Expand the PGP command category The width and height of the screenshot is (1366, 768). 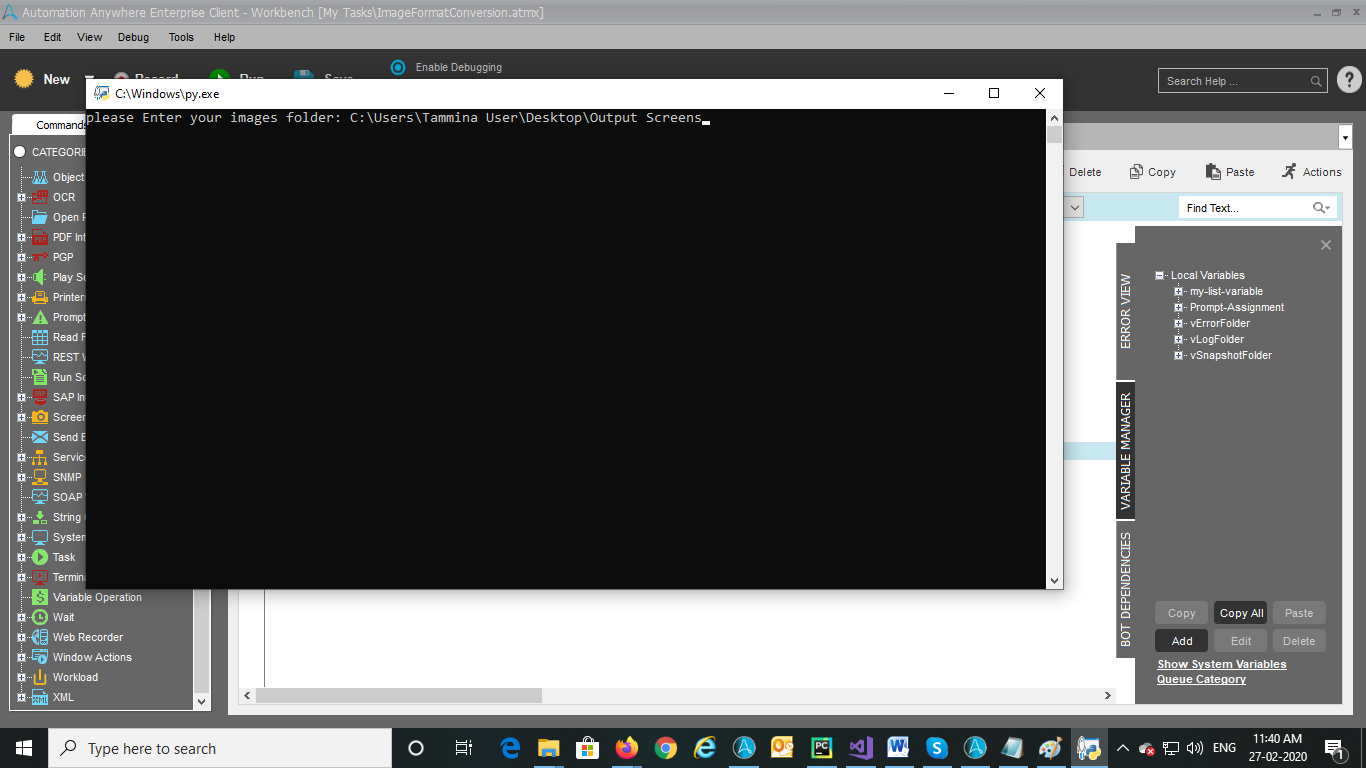21,257
